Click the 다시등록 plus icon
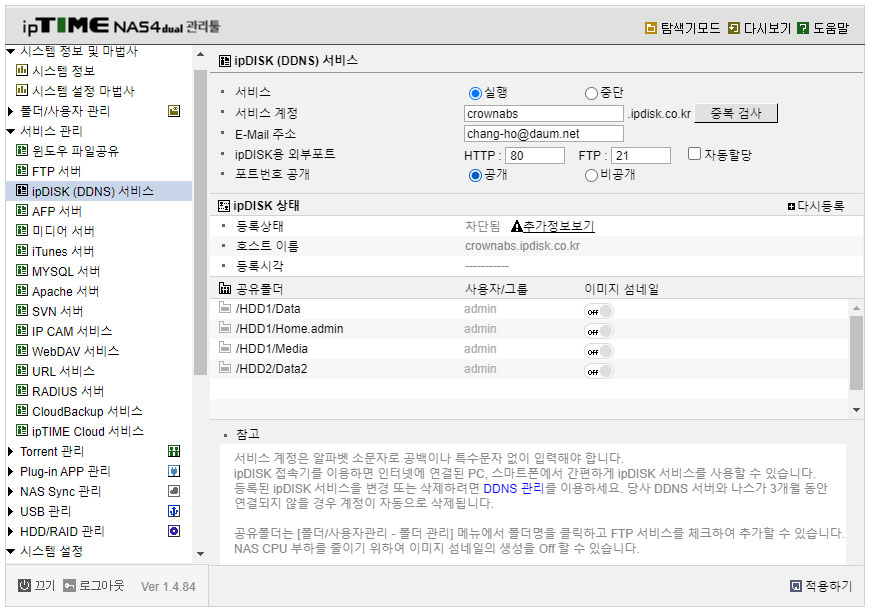 pos(791,207)
